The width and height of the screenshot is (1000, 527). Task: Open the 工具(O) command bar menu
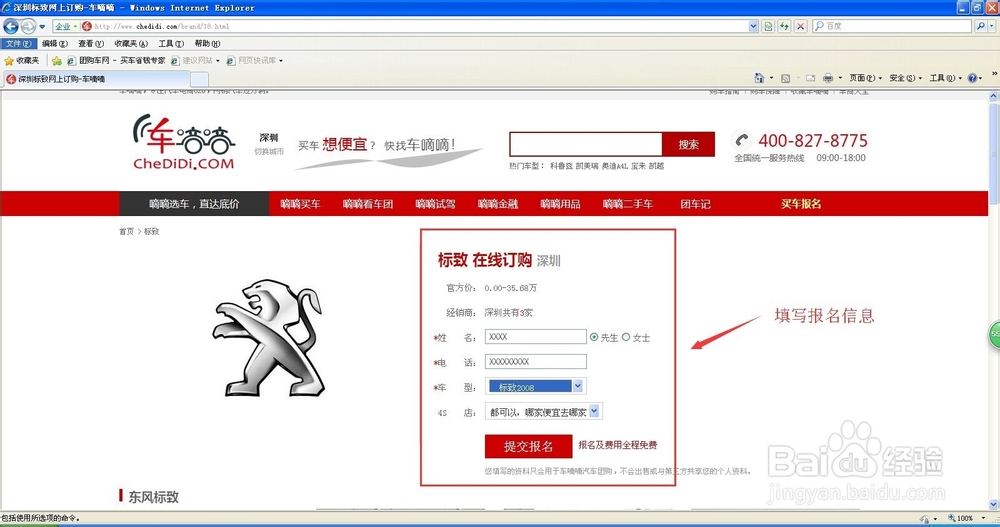click(946, 78)
